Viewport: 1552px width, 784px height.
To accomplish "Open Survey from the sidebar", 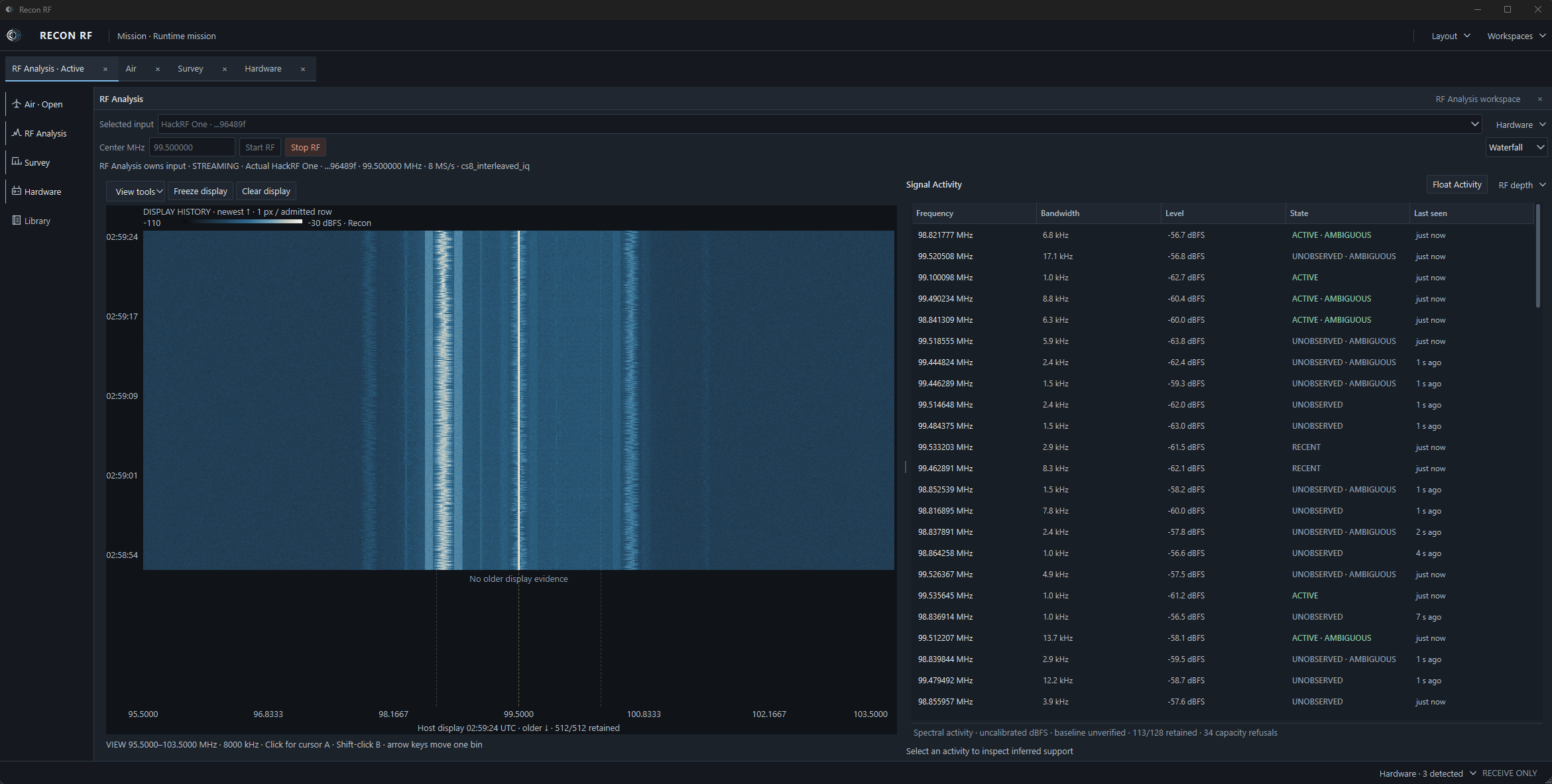I will coord(46,162).
